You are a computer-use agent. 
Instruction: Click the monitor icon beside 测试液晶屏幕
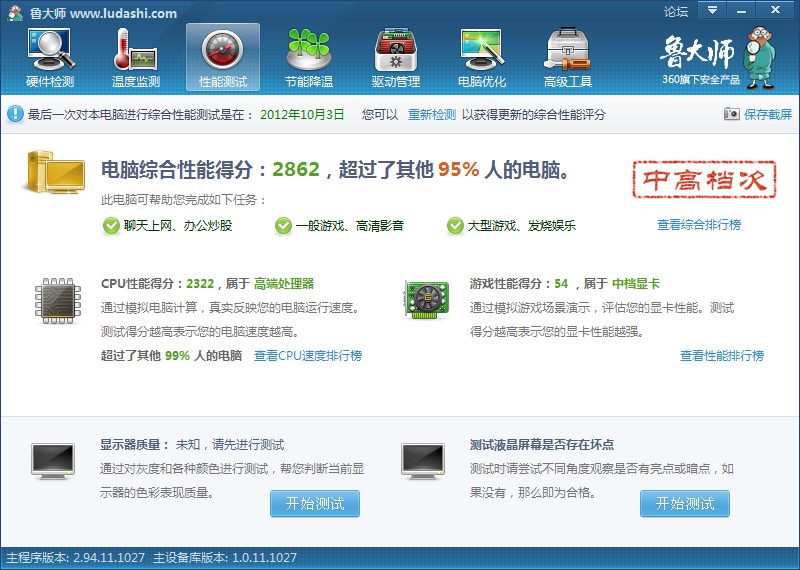[422, 461]
